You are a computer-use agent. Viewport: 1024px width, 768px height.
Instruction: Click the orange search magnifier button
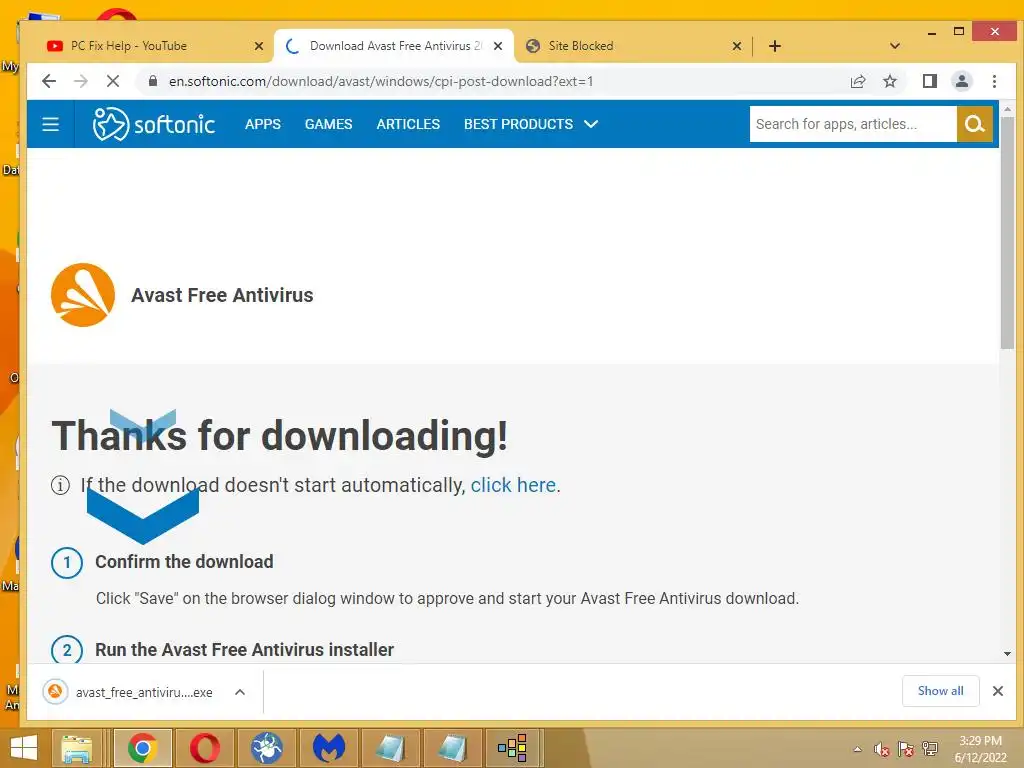click(x=974, y=124)
